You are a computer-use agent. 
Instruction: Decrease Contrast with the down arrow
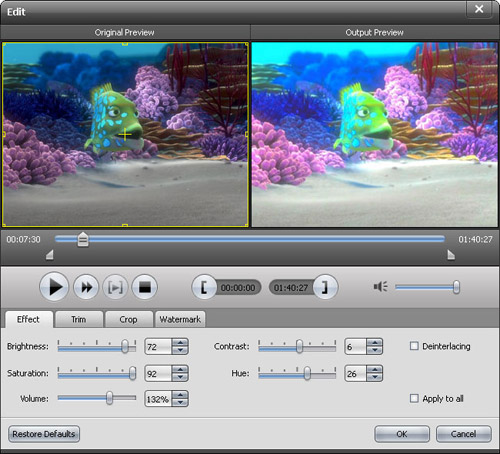point(375,350)
